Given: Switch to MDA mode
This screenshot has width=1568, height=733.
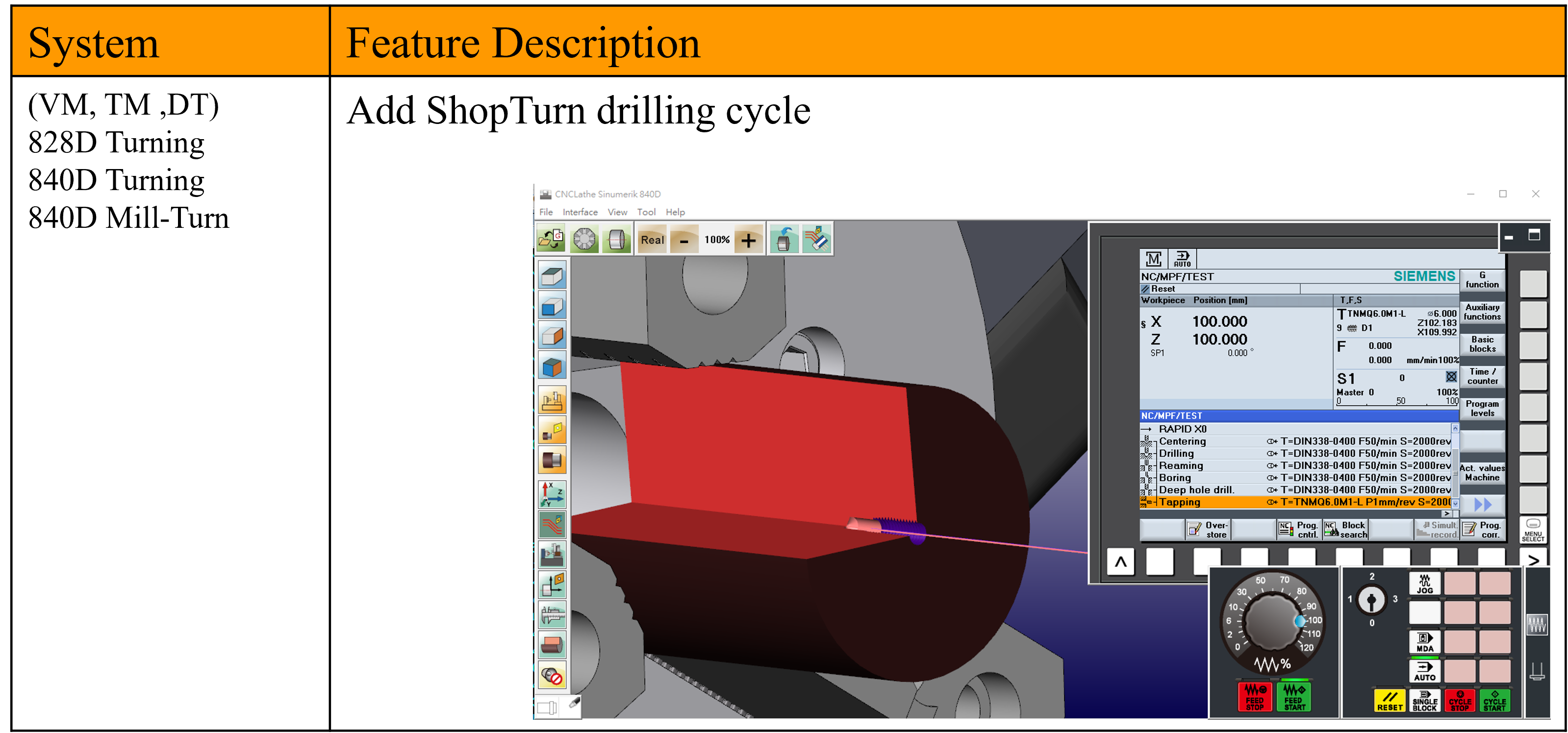Looking at the screenshot, I should pyautogui.click(x=1425, y=642).
